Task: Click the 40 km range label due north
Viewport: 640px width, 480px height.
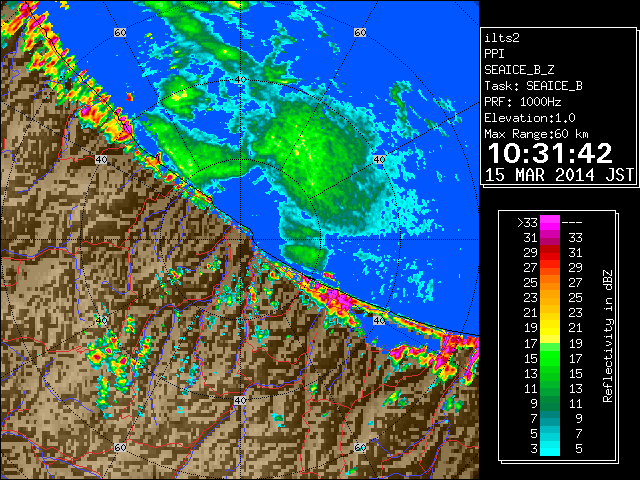Action: point(240,80)
